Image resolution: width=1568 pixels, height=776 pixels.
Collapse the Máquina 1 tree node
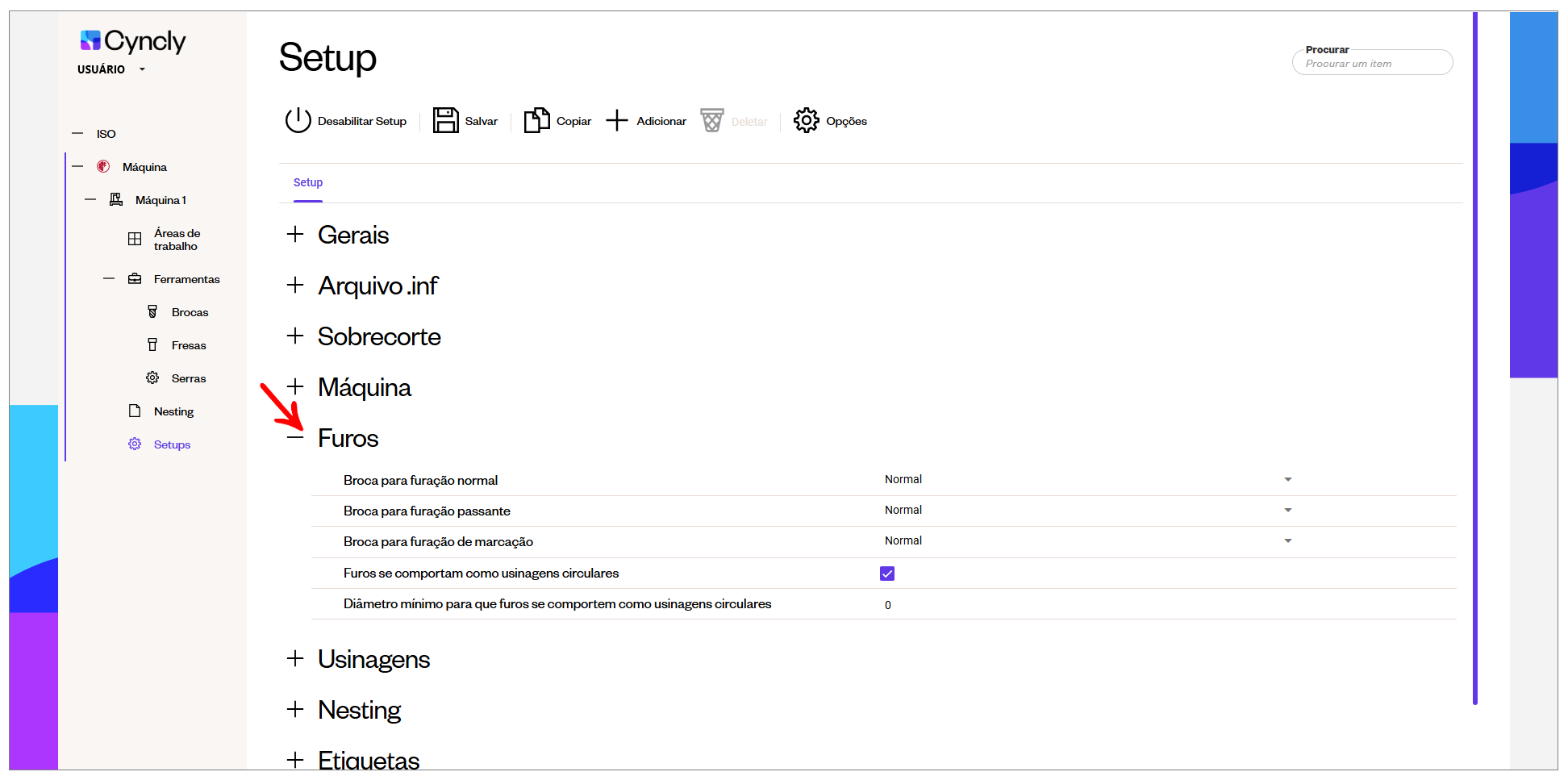pos(90,200)
